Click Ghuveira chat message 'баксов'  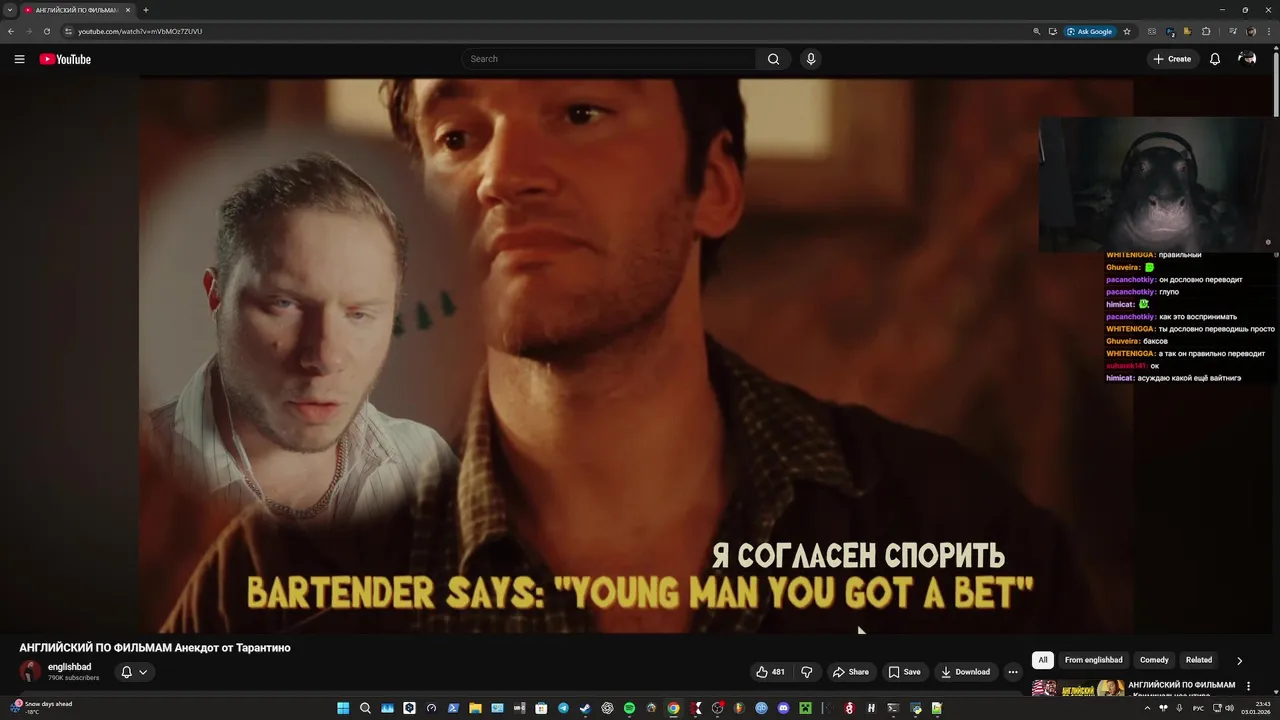(1156, 341)
